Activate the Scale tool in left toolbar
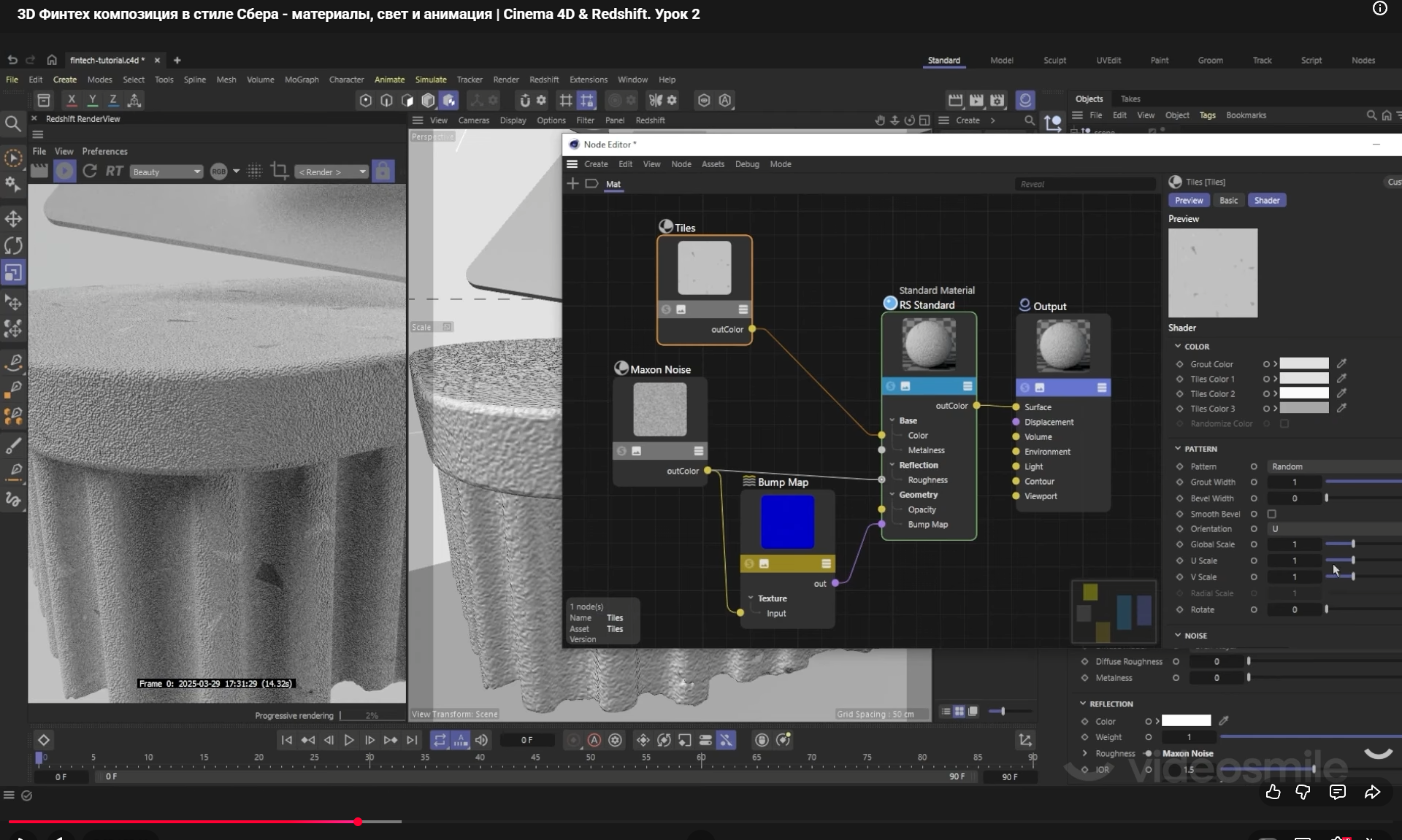The image size is (1402, 840). [x=13, y=272]
